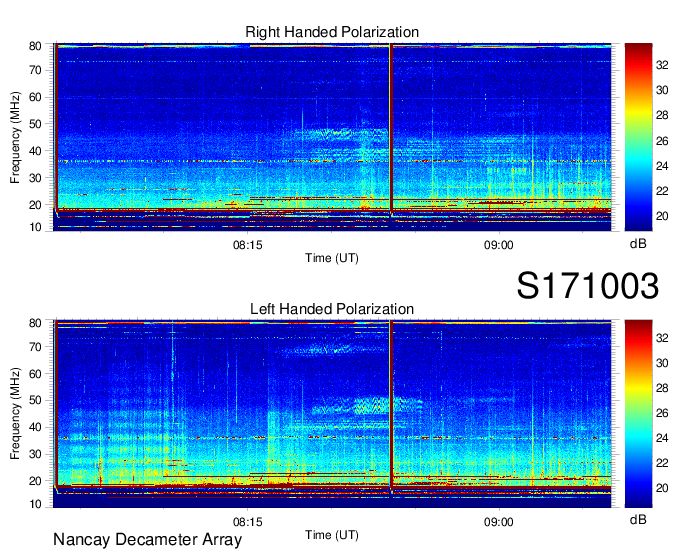The height and width of the screenshot is (552, 680).
Task: Click the 09:00 tick label under the top plot
Action: tap(499, 245)
